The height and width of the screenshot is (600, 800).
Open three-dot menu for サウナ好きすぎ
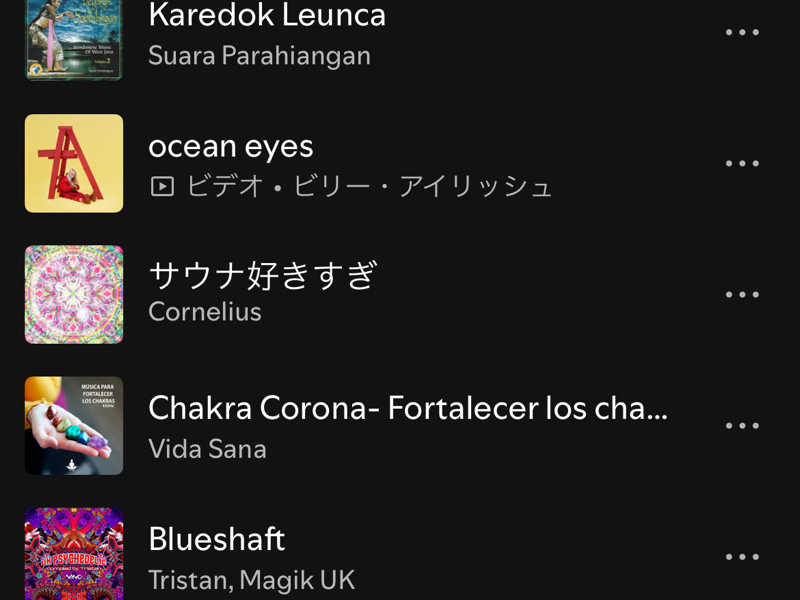(x=742, y=294)
